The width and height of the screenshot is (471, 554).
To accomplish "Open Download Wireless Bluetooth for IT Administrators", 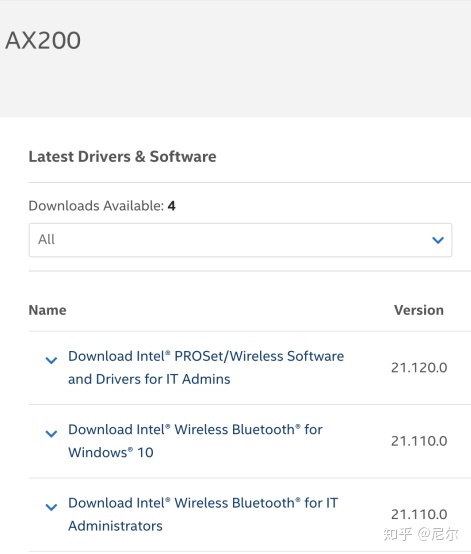I will 203,514.
